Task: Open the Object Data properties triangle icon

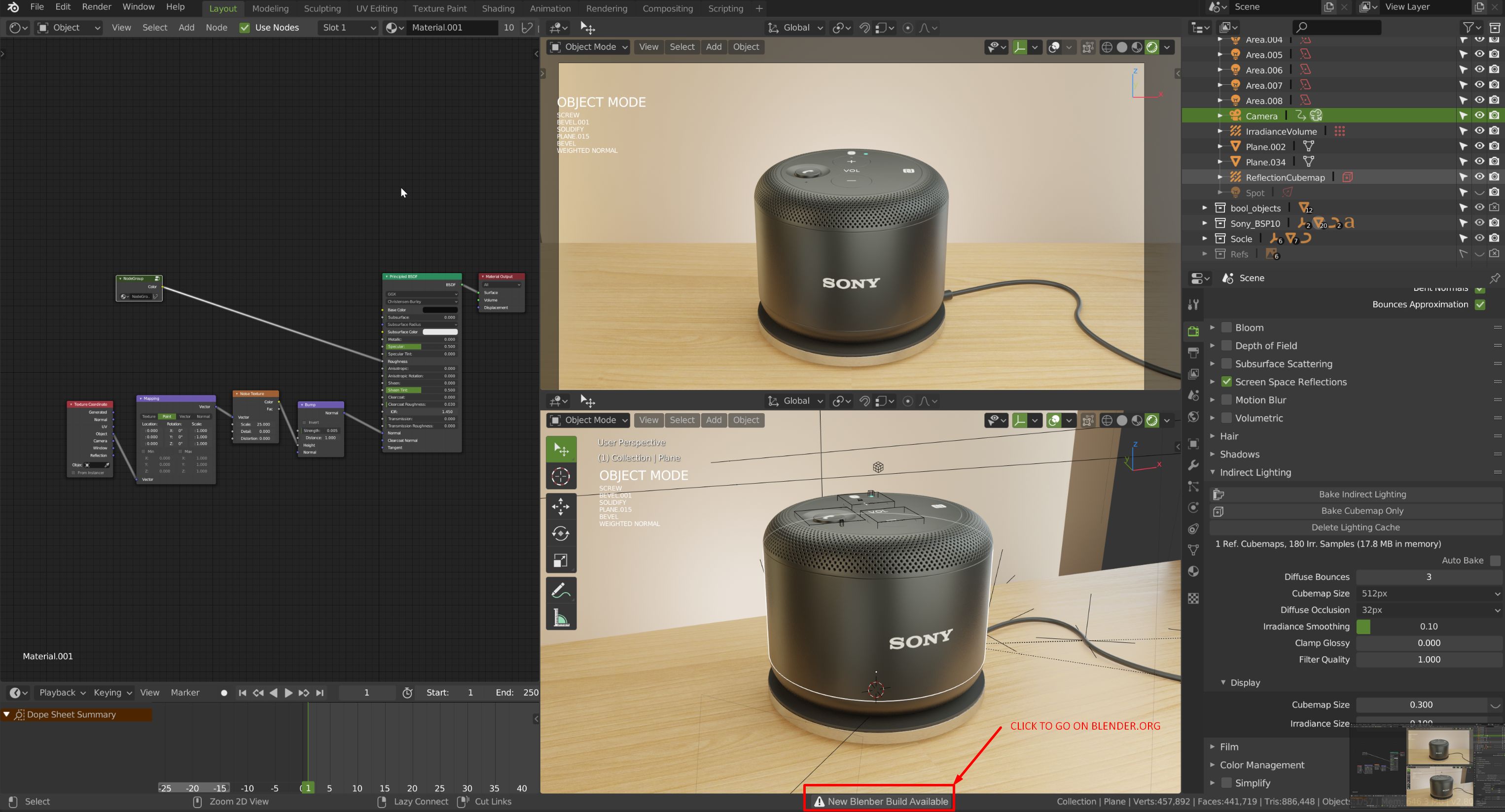Action: [1194, 550]
